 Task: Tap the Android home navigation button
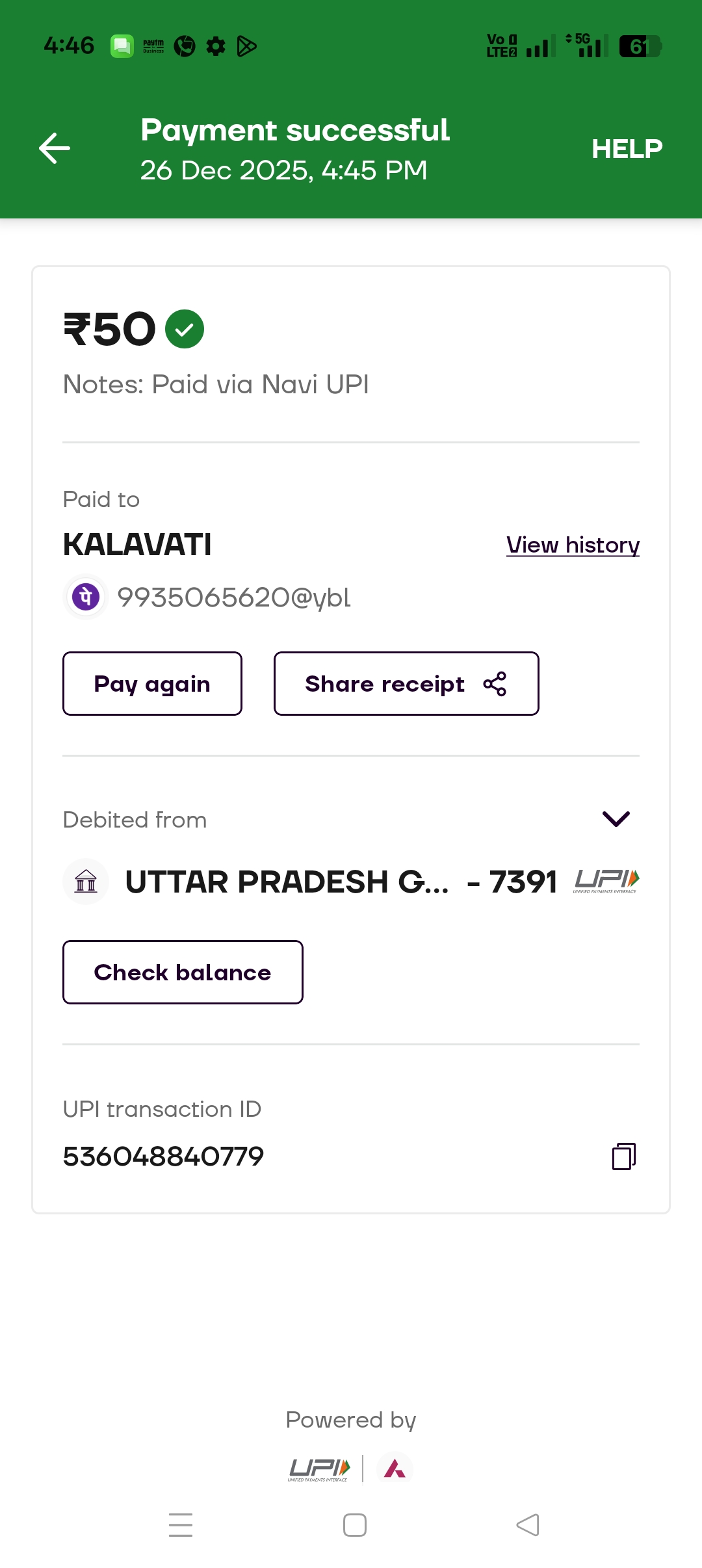pyautogui.click(x=355, y=1525)
